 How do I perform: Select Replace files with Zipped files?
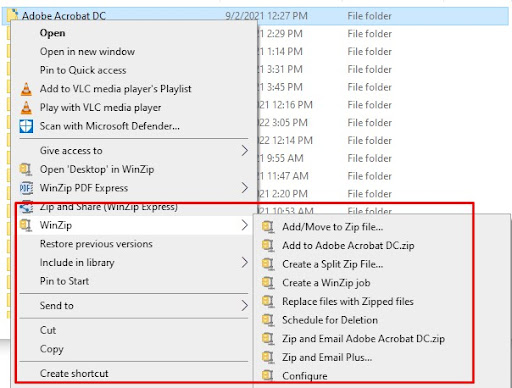tap(348, 302)
